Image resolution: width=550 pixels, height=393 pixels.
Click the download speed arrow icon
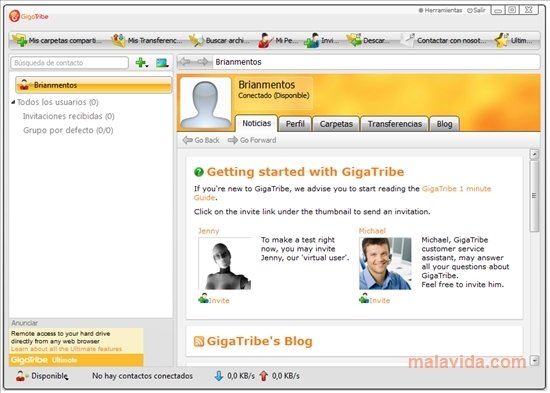click(219, 376)
